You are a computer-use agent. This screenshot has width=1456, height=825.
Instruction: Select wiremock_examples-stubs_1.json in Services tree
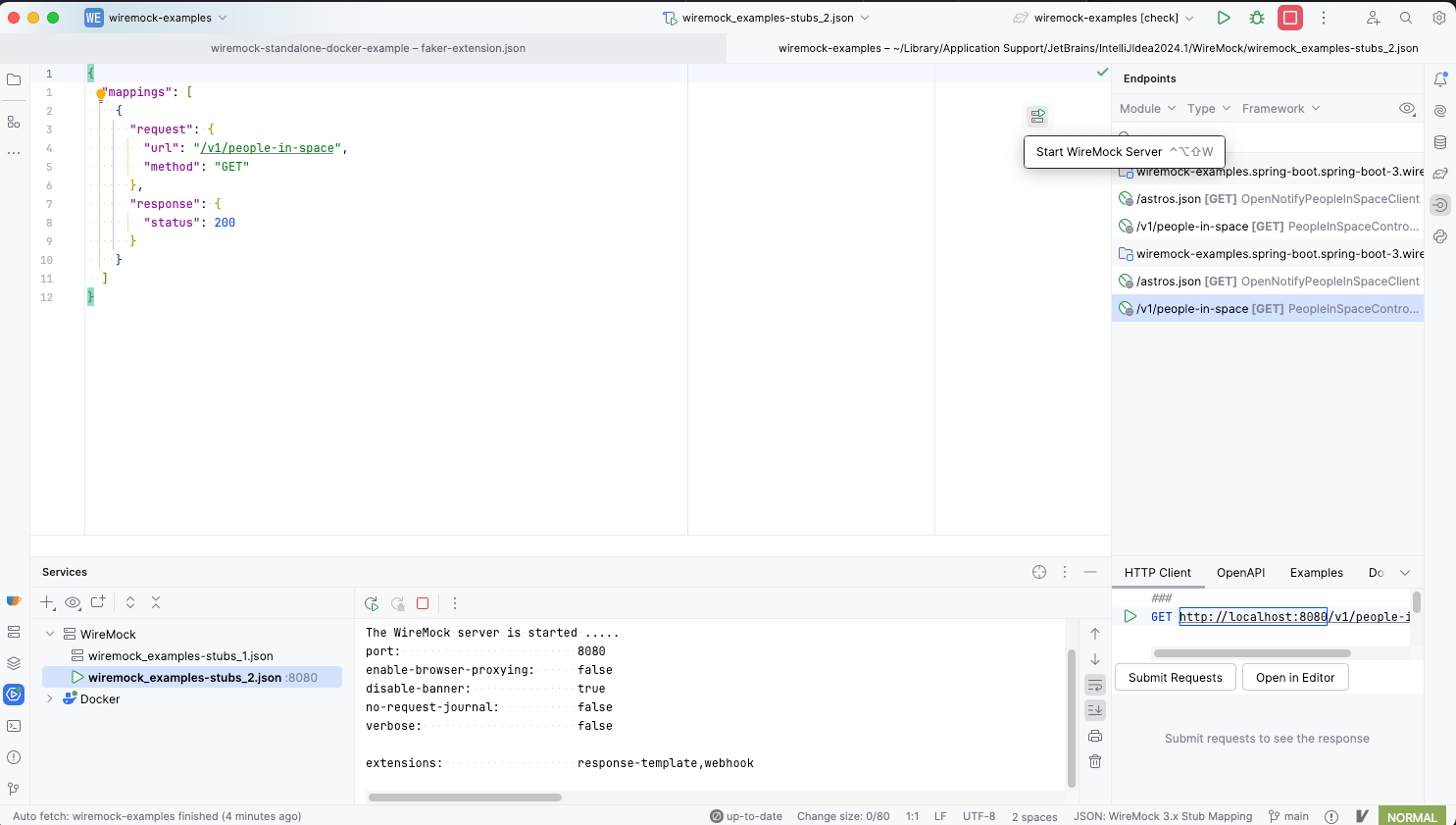[180, 655]
